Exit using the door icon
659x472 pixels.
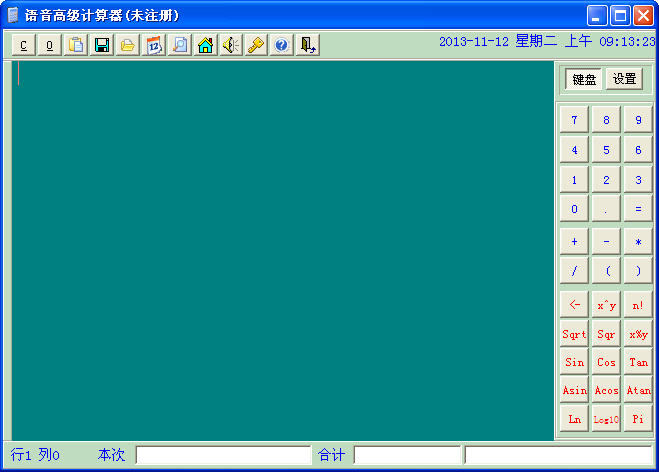pyautogui.click(x=308, y=45)
